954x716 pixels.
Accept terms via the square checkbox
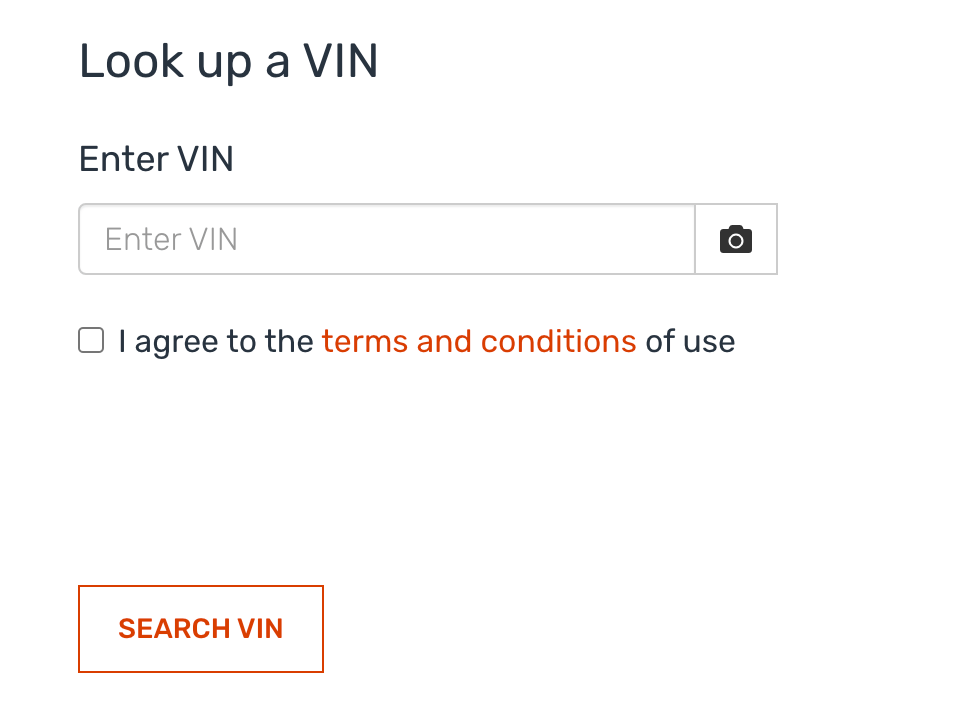coord(91,340)
